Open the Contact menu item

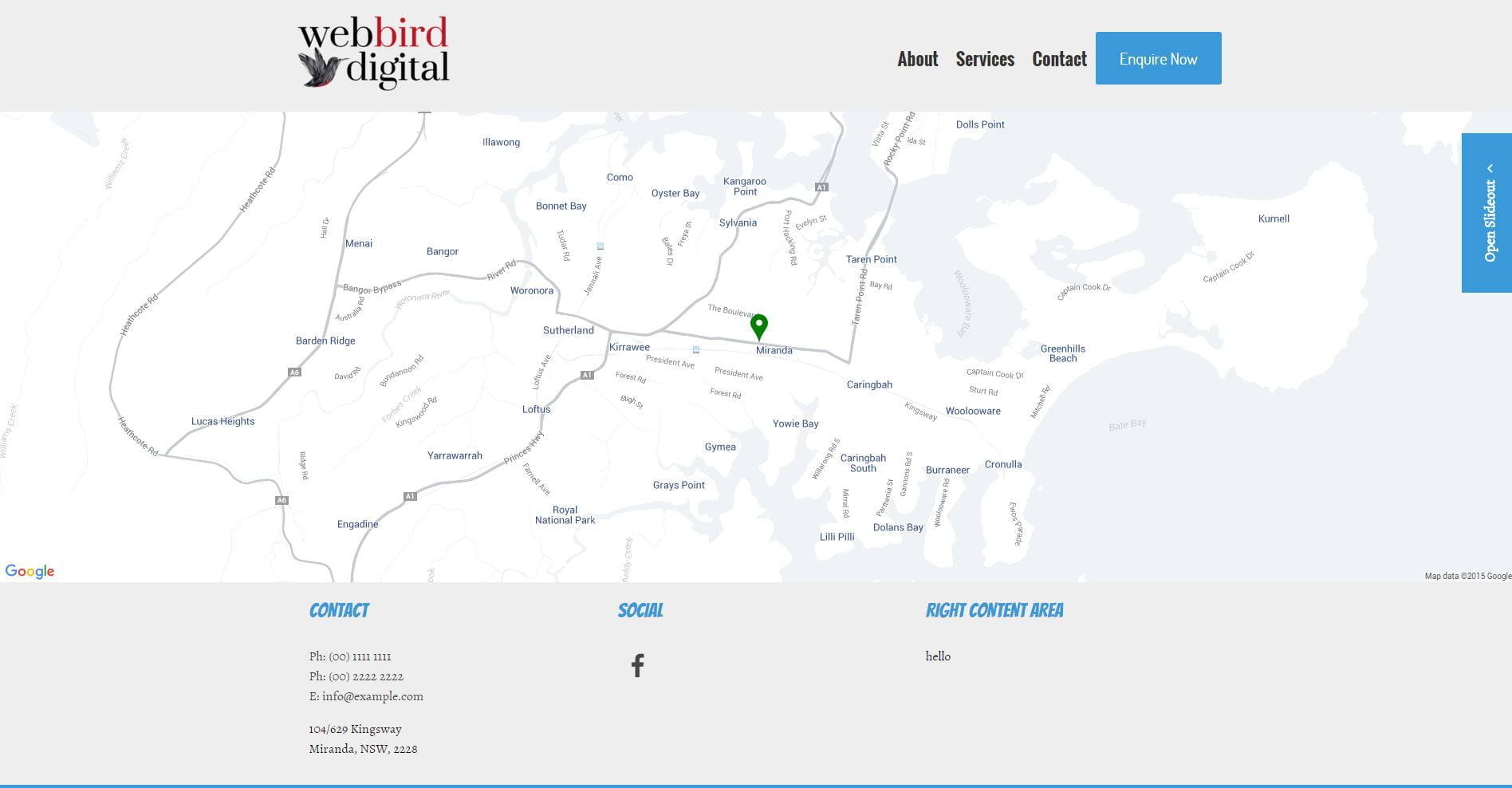click(x=1059, y=59)
